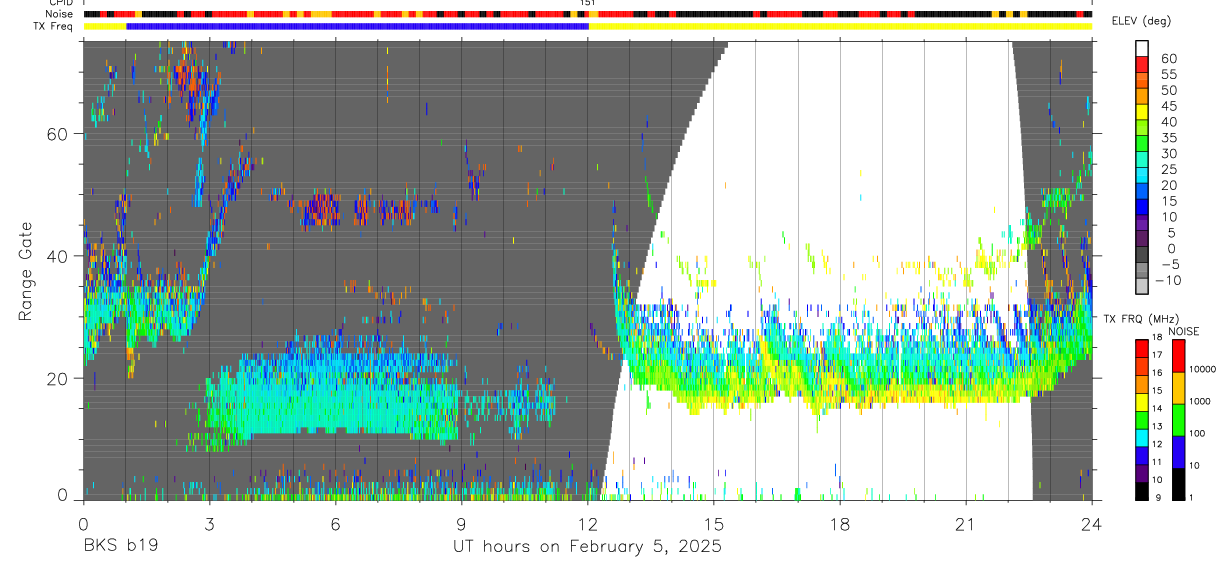This screenshot has width=1228, height=567.
Task: Click the green 100–1000 segment of the NOISE colorbar
Action: click(x=1178, y=420)
